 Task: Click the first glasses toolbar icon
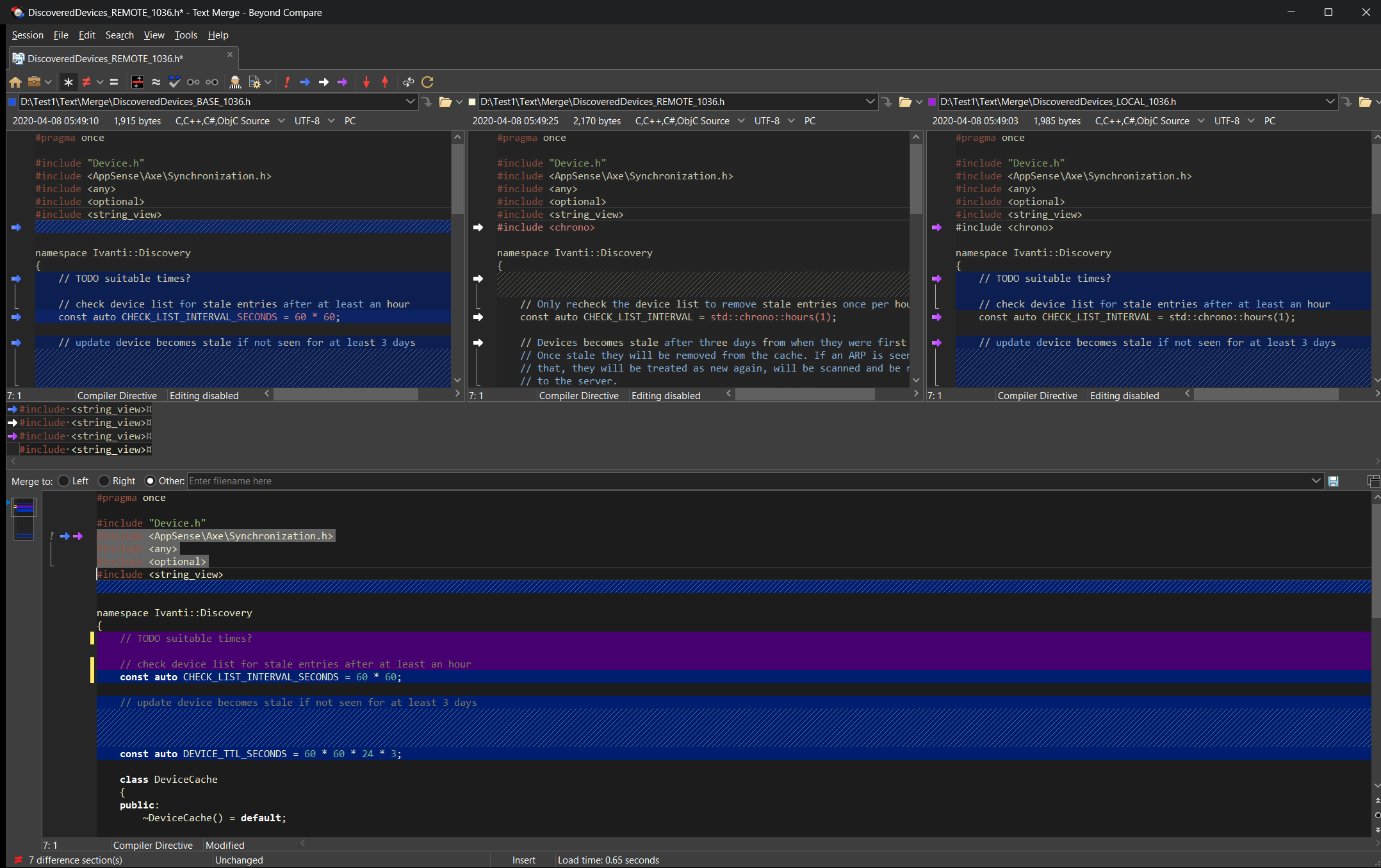point(193,82)
